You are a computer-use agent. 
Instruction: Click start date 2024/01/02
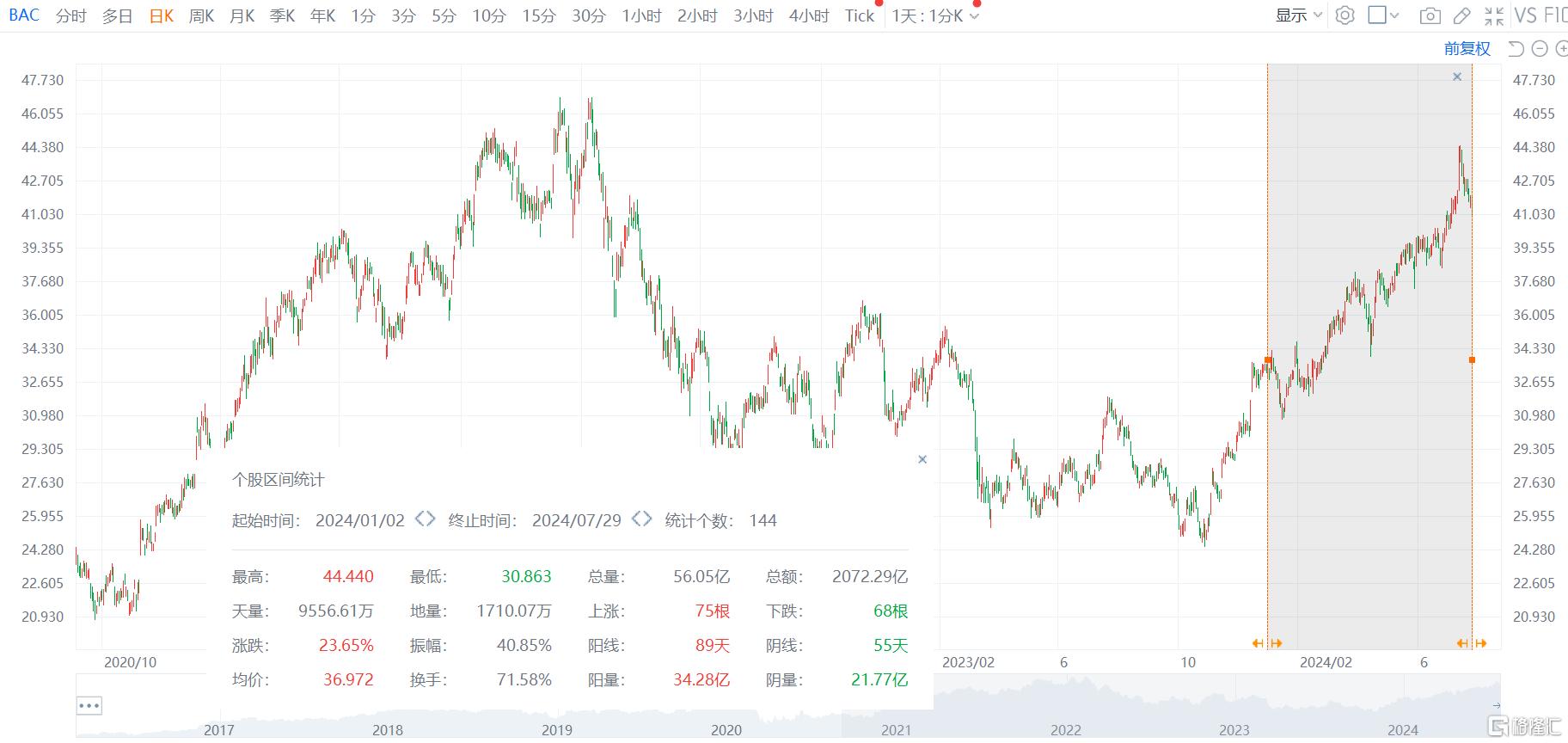click(x=359, y=520)
